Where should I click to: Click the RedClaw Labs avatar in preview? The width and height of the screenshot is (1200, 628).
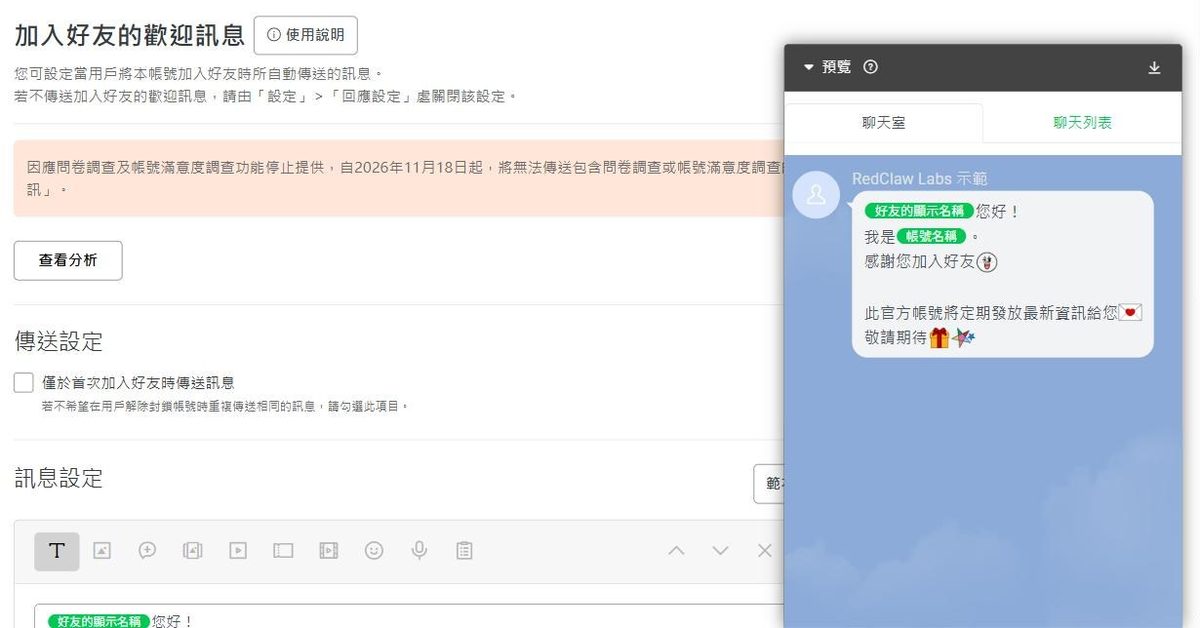(816, 194)
